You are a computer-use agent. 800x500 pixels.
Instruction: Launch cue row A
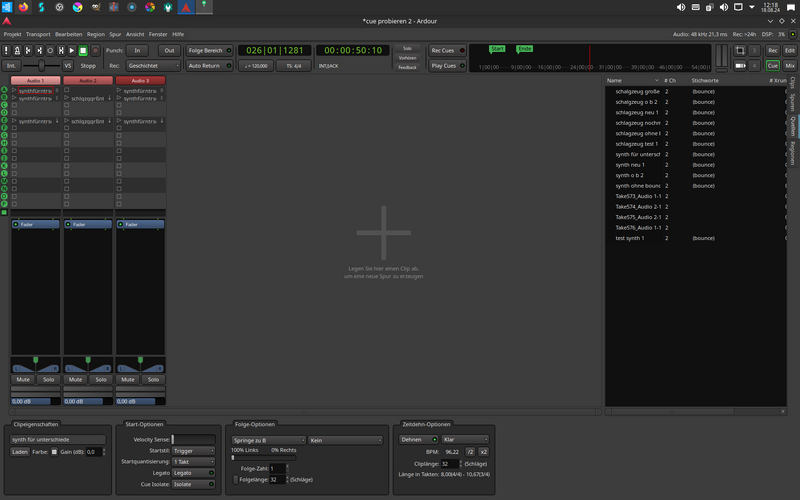pyautogui.click(x=4, y=90)
